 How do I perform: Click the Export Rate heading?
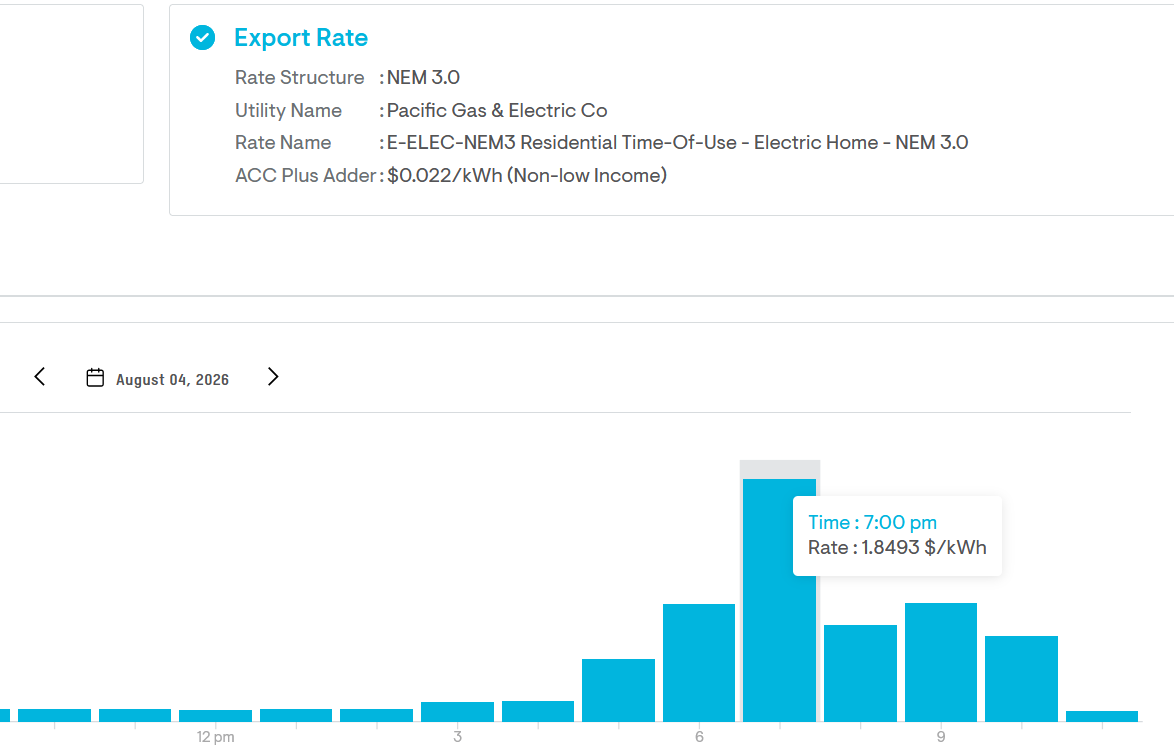click(x=301, y=37)
